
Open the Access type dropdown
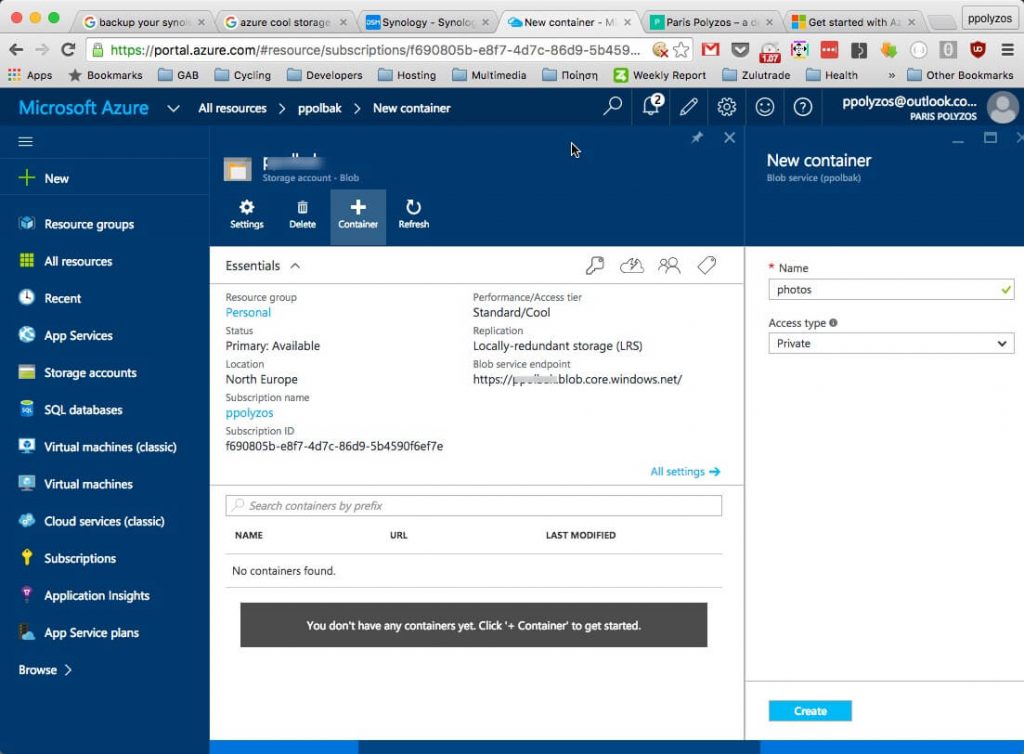891,343
